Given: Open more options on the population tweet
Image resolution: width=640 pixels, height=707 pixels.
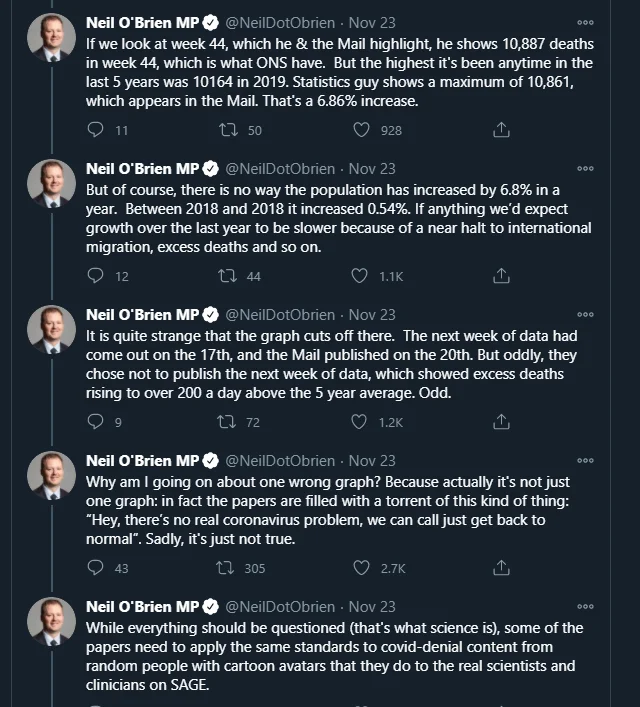Looking at the screenshot, I should click(x=585, y=169).
